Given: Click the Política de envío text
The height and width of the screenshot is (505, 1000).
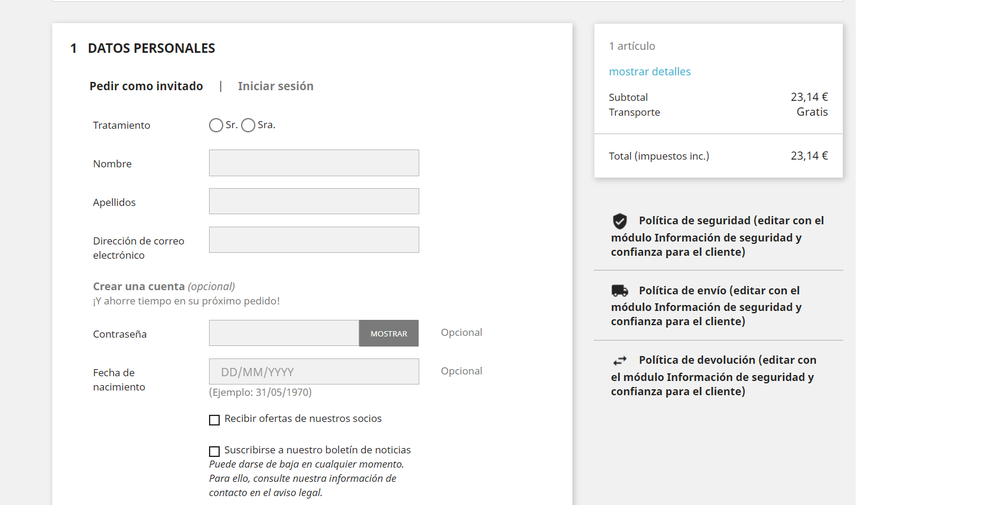Looking at the screenshot, I should 707,305.
